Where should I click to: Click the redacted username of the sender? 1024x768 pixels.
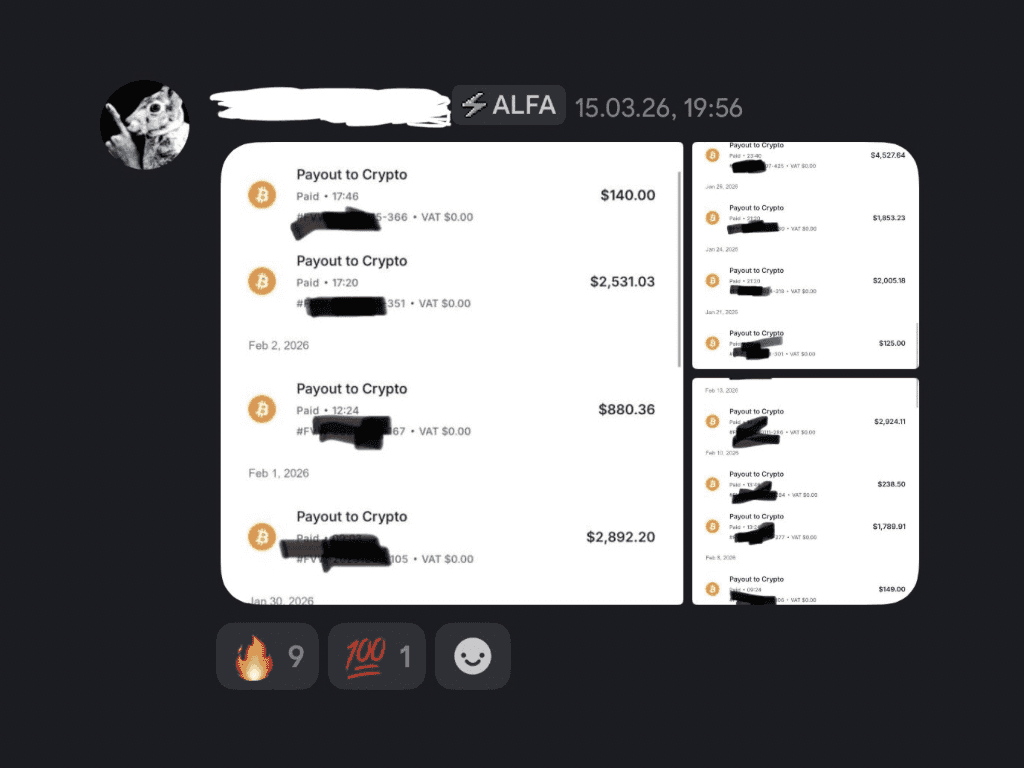(330, 106)
